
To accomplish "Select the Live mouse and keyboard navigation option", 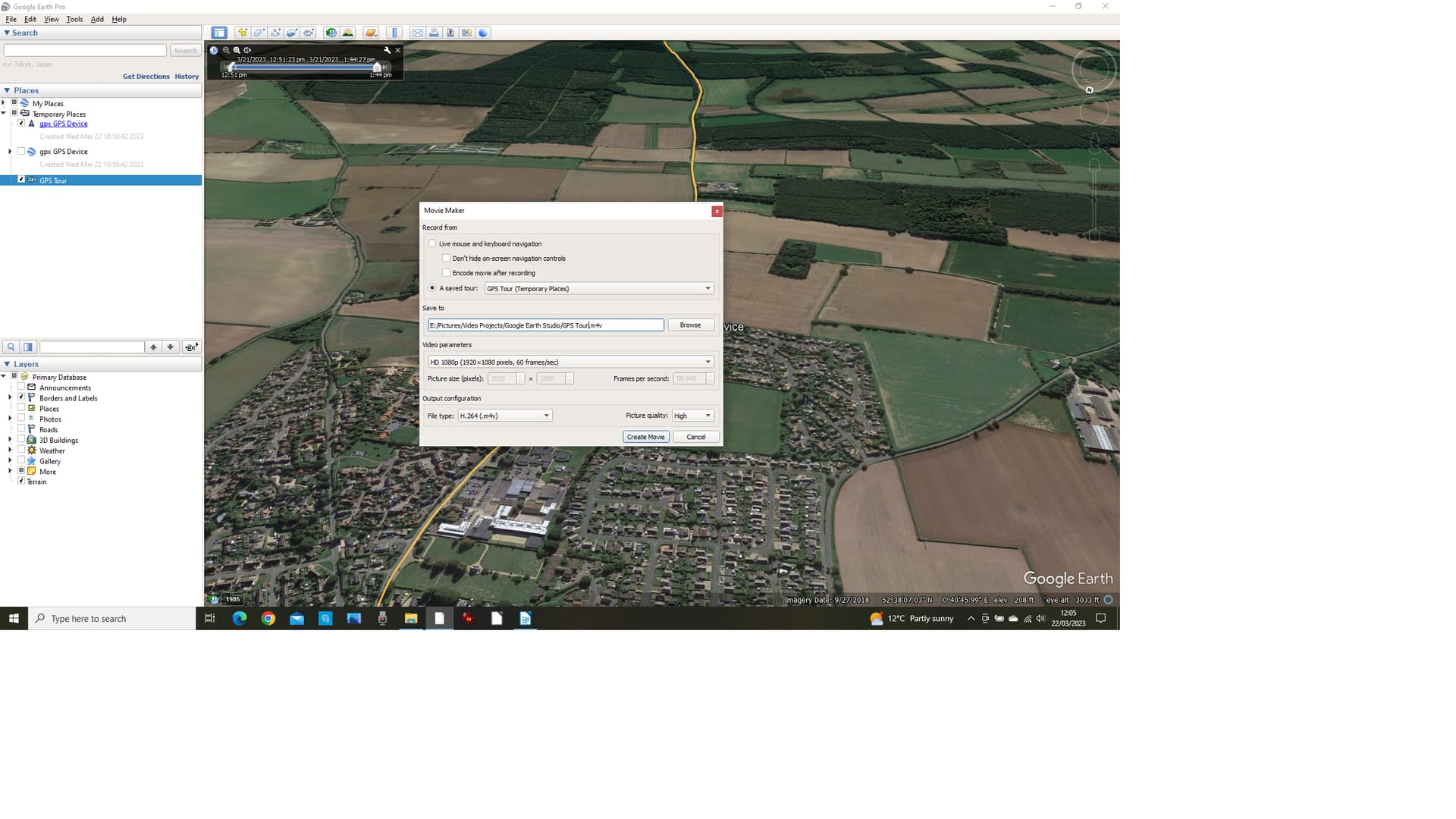I will [432, 243].
